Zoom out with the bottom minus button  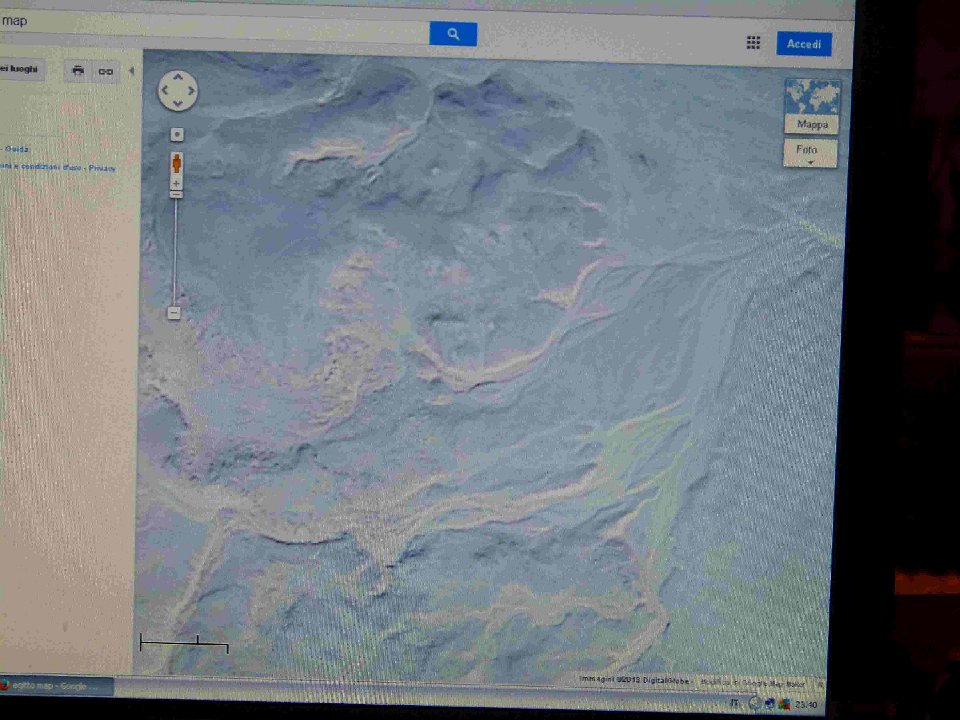pyautogui.click(x=174, y=313)
